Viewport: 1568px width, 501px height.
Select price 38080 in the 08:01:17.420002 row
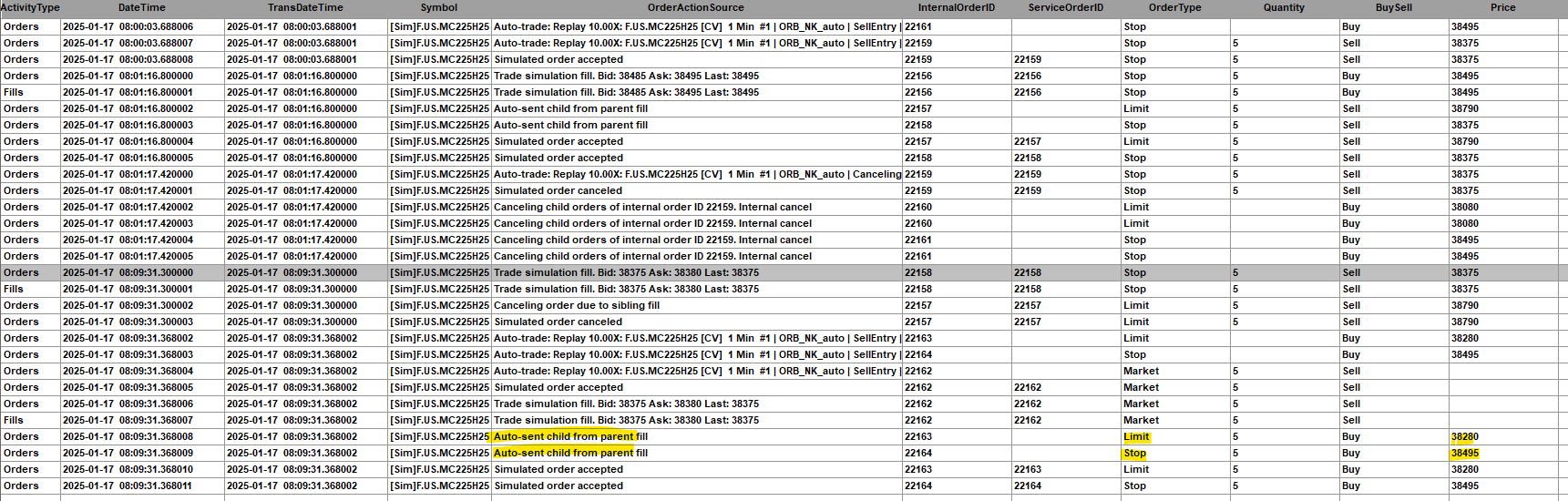pos(1465,207)
